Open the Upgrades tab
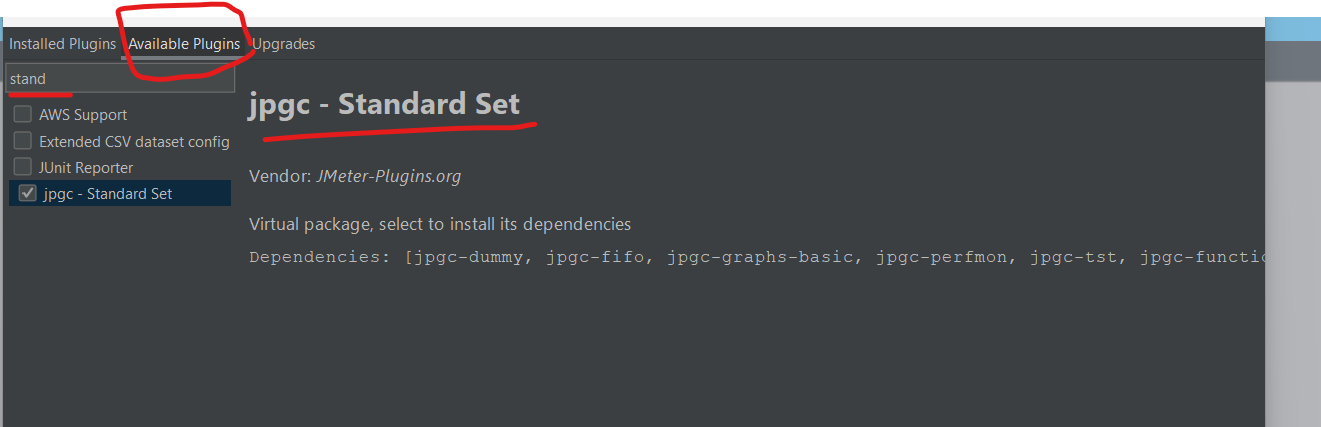The height and width of the screenshot is (427, 1321). click(x=283, y=44)
